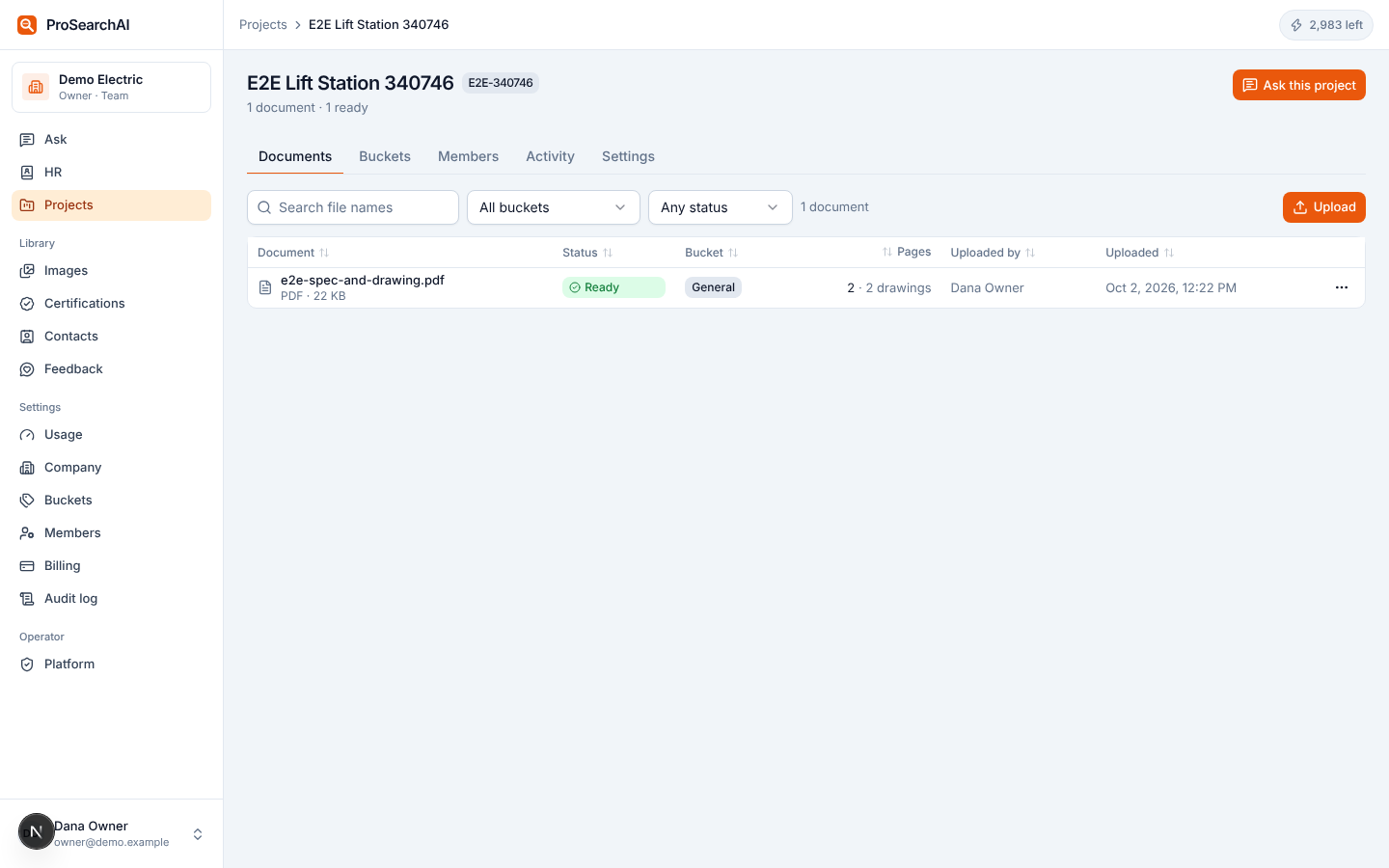
Task: Switch to the Activity tab
Action: click(x=550, y=156)
